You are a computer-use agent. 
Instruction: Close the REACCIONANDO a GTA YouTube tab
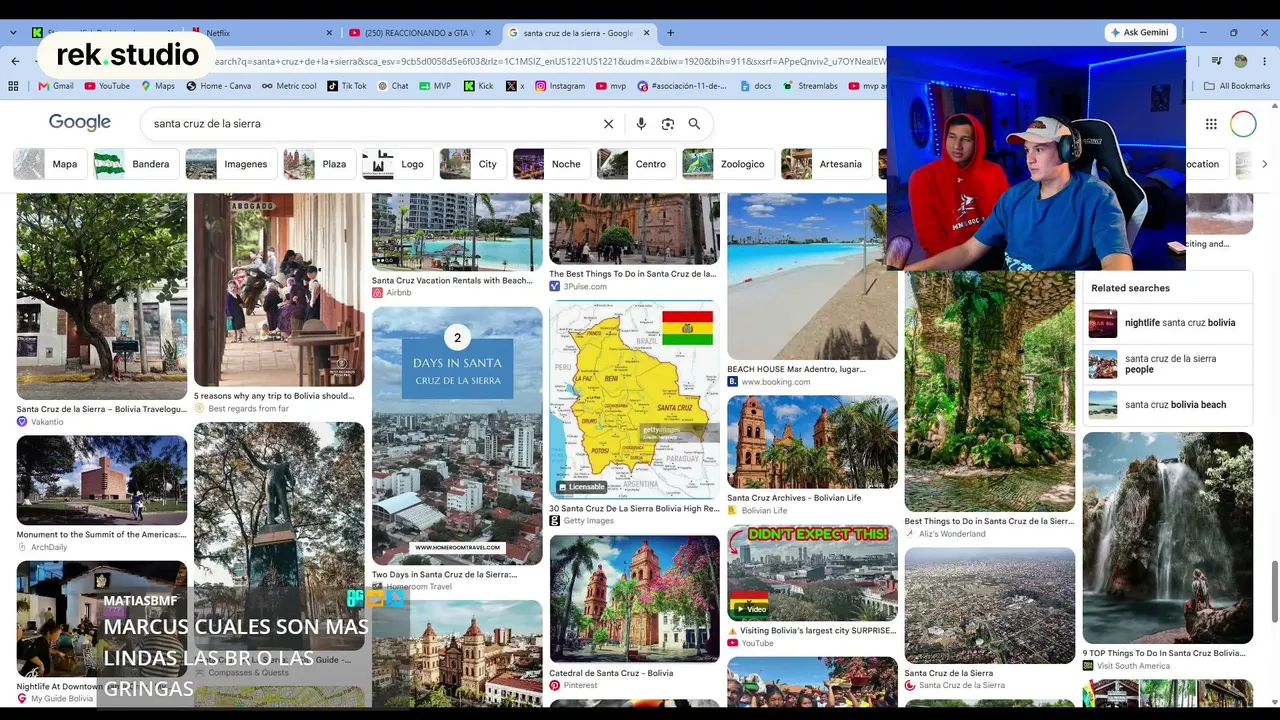pyautogui.click(x=488, y=33)
